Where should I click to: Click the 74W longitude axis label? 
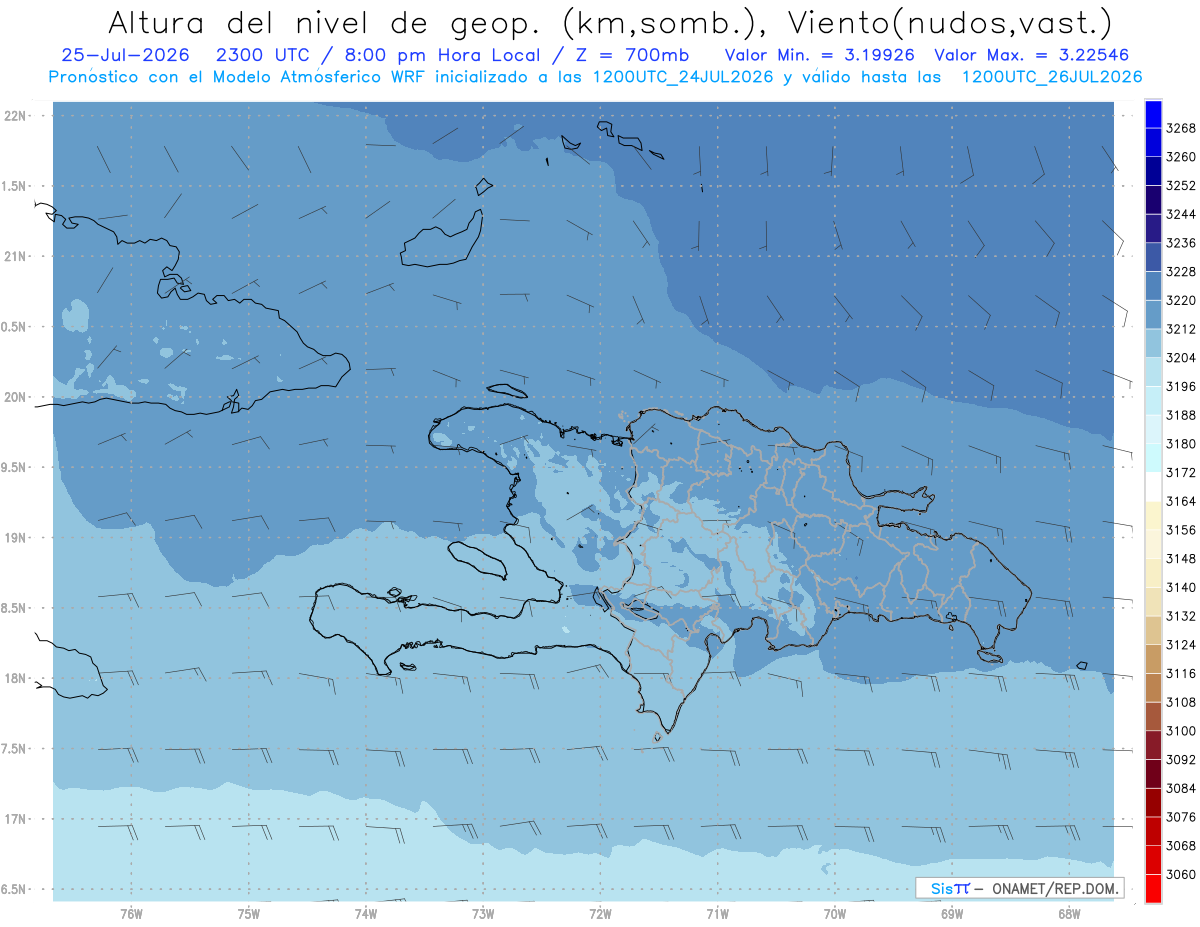click(366, 913)
